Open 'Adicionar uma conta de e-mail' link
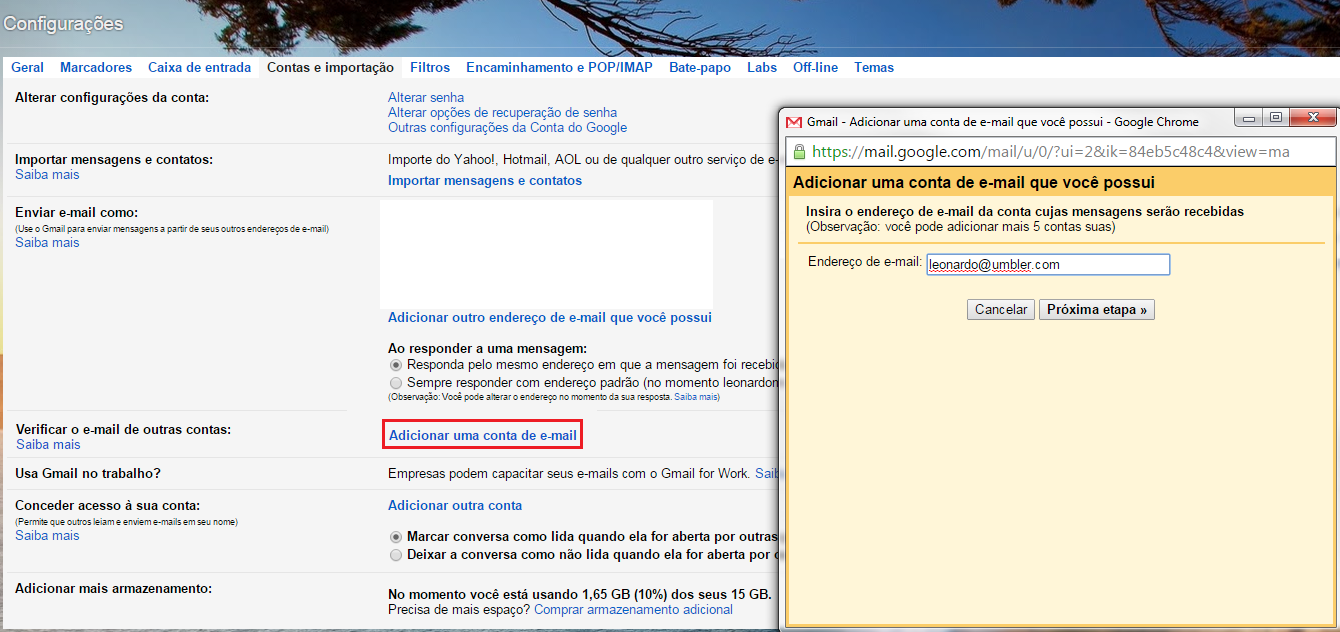Image resolution: width=1340 pixels, height=632 pixels. [482, 434]
